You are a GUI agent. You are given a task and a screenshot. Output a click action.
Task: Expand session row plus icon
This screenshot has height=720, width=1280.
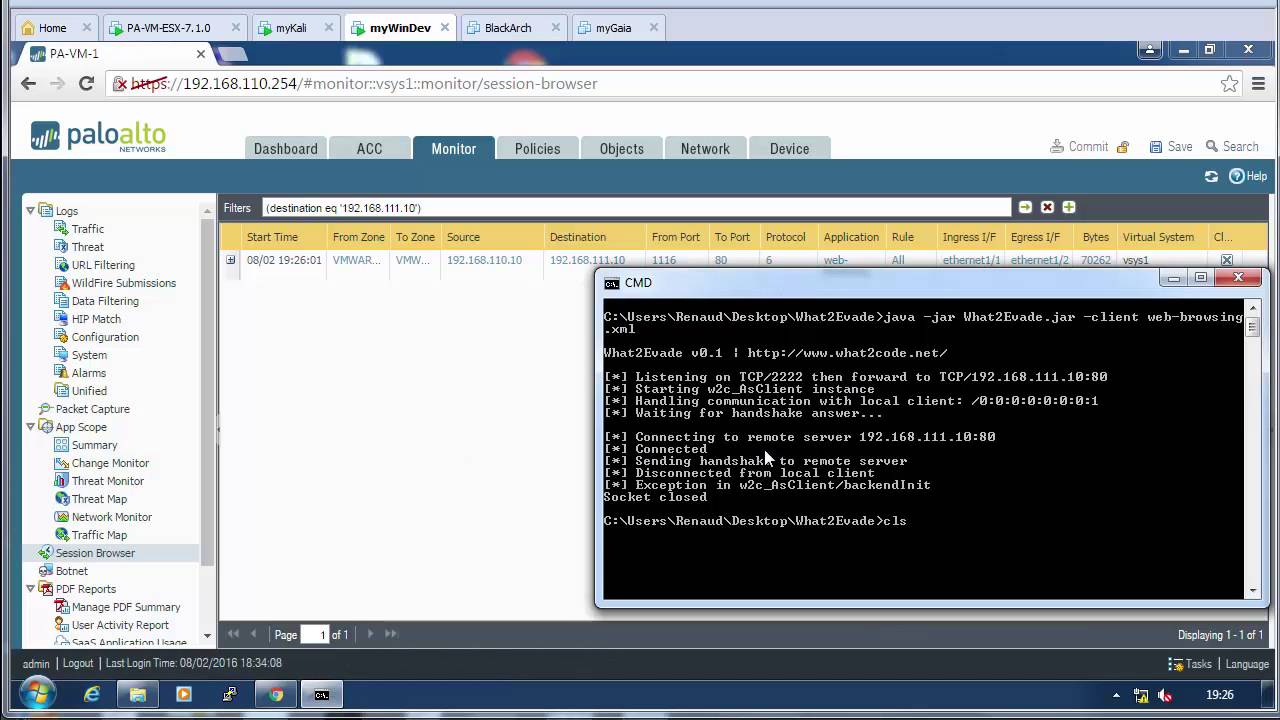point(230,260)
